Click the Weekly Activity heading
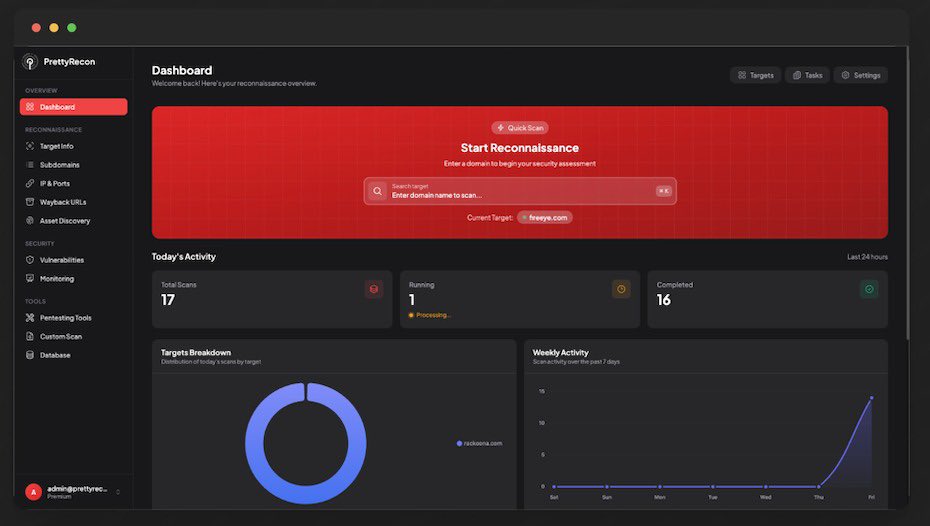This screenshot has height=526, width=930. [560, 352]
